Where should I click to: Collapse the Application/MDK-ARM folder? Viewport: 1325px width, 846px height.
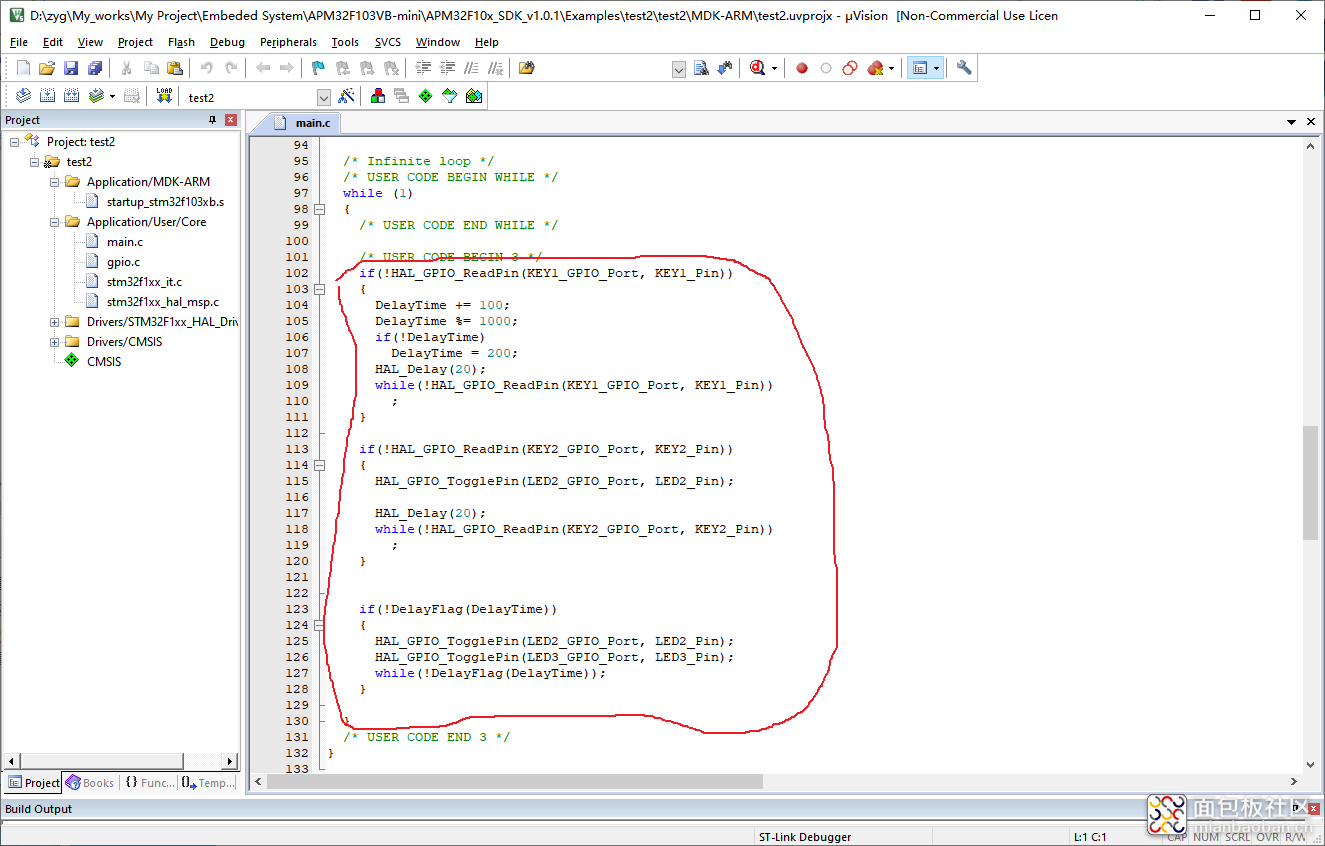click(55, 182)
